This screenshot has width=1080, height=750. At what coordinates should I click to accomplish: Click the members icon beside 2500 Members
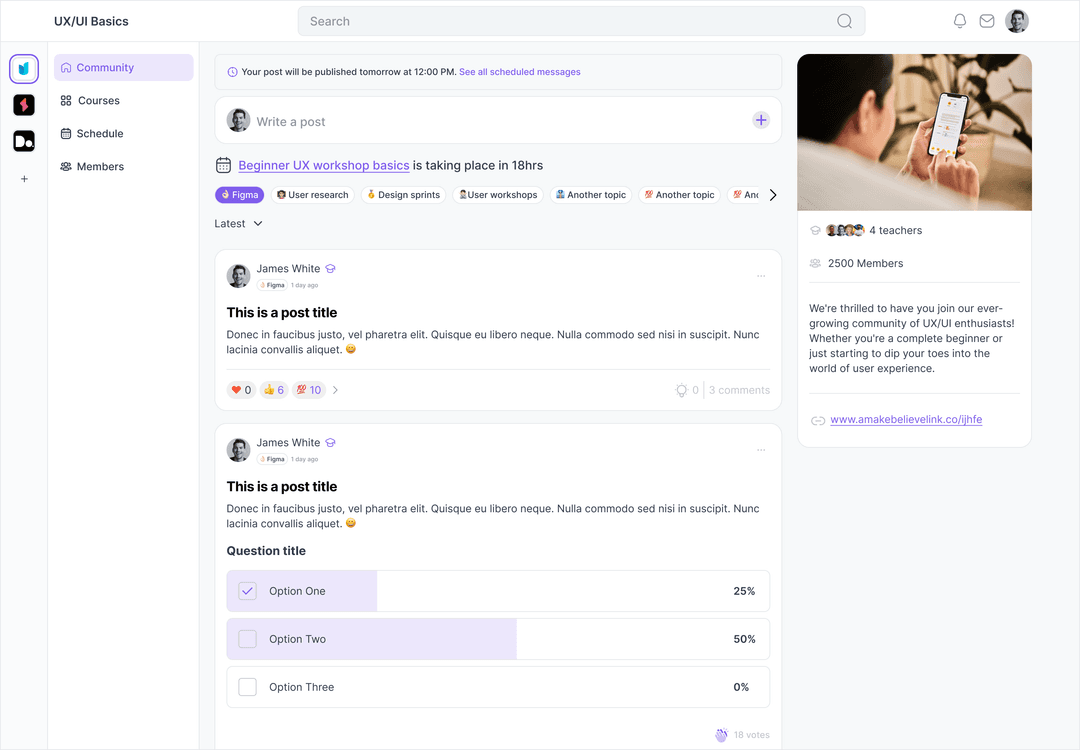[816, 263]
